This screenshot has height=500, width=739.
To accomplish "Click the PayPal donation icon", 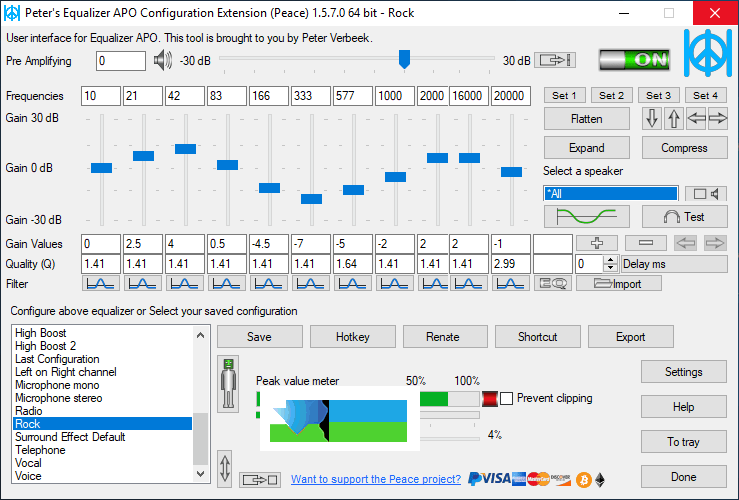I will 475,479.
